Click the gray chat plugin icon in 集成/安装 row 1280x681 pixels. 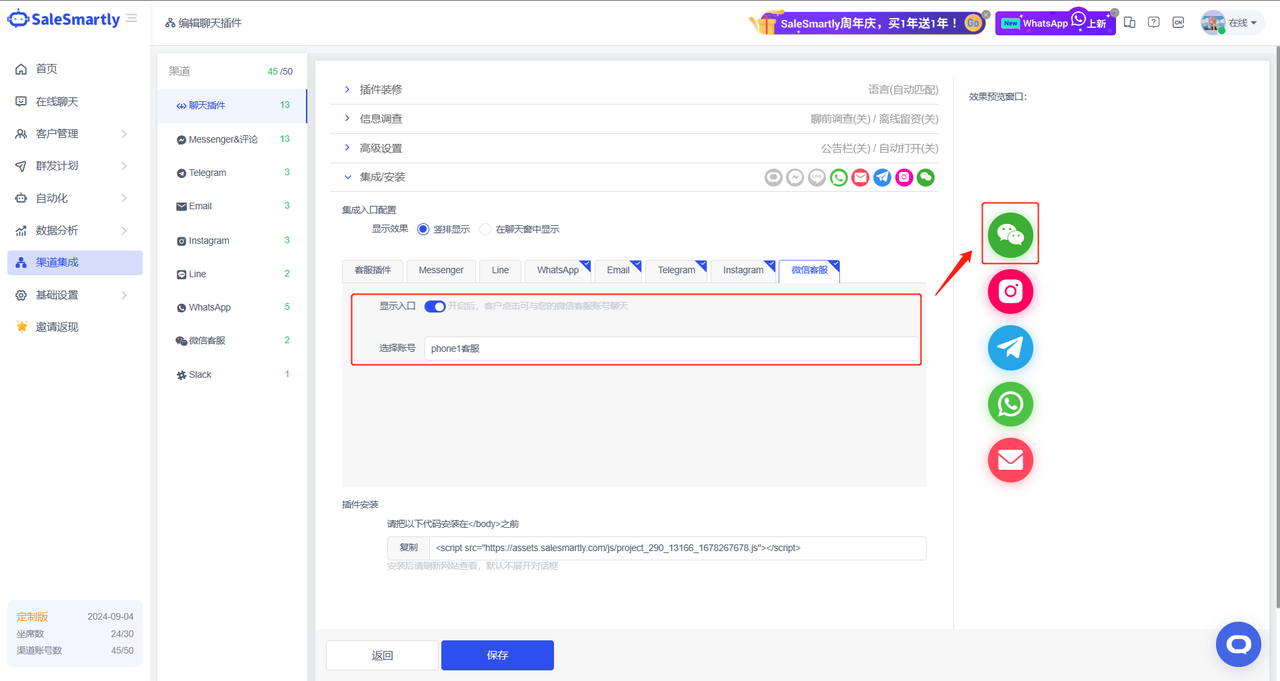tap(773, 177)
